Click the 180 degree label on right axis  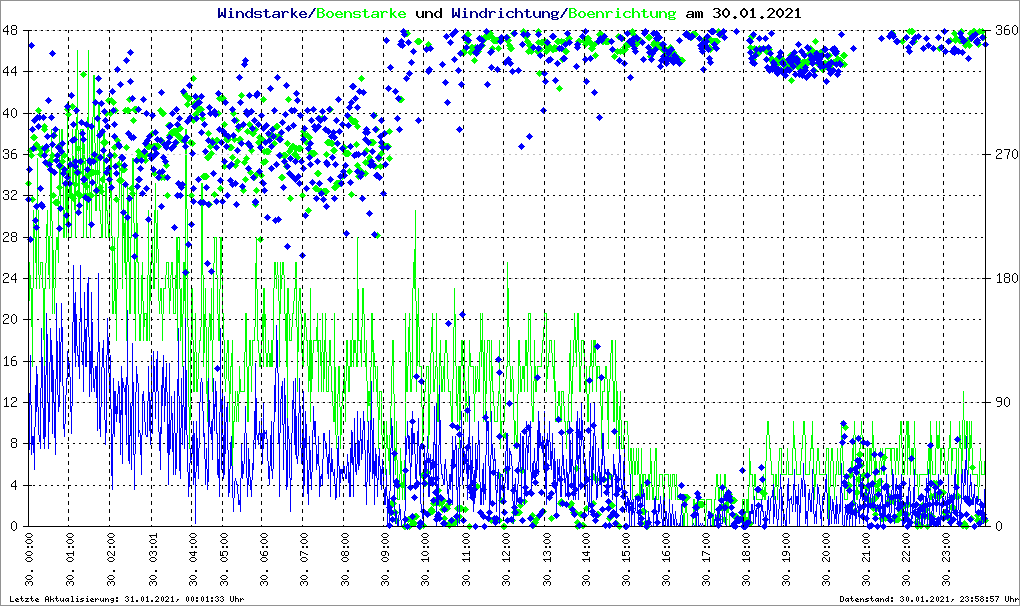tap(1004, 278)
